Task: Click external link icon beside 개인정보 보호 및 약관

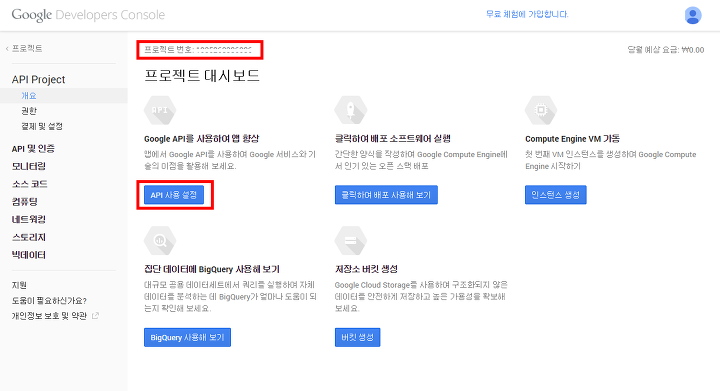Action: 96,316
